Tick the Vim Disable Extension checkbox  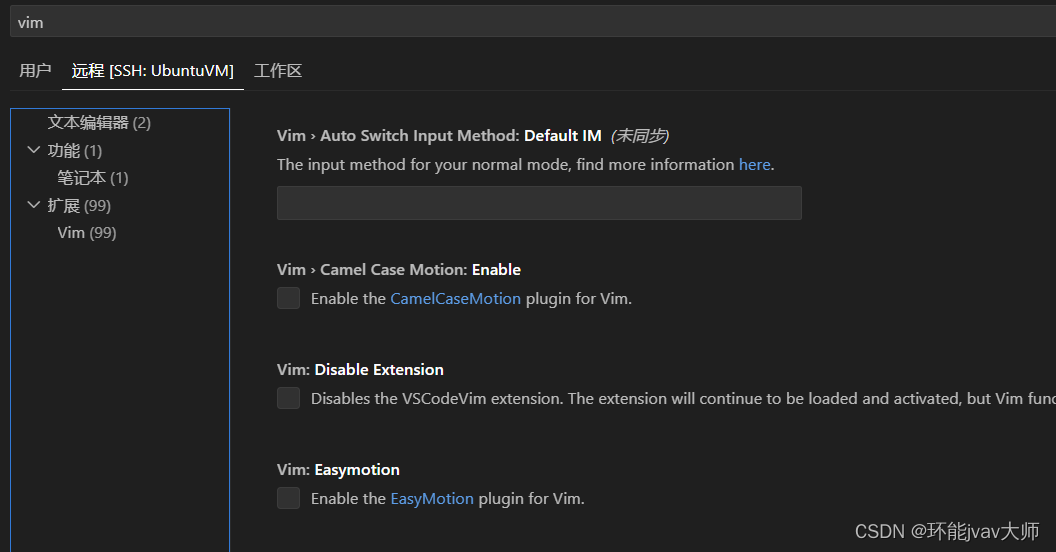(x=288, y=398)
